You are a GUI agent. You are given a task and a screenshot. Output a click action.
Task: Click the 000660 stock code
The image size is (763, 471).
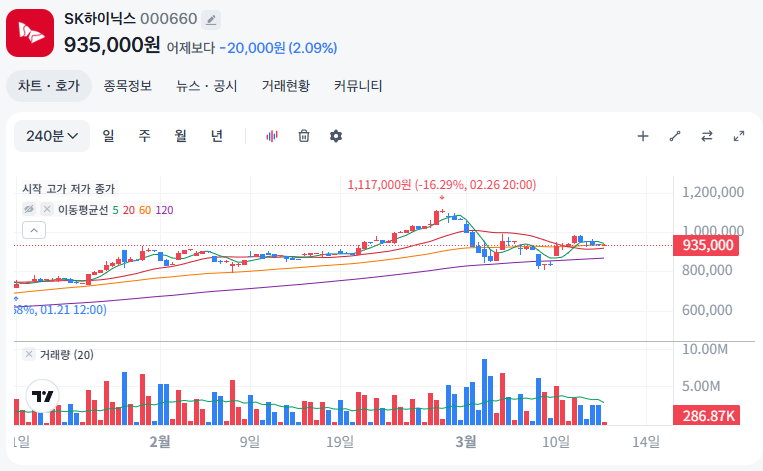click(168, 19)
